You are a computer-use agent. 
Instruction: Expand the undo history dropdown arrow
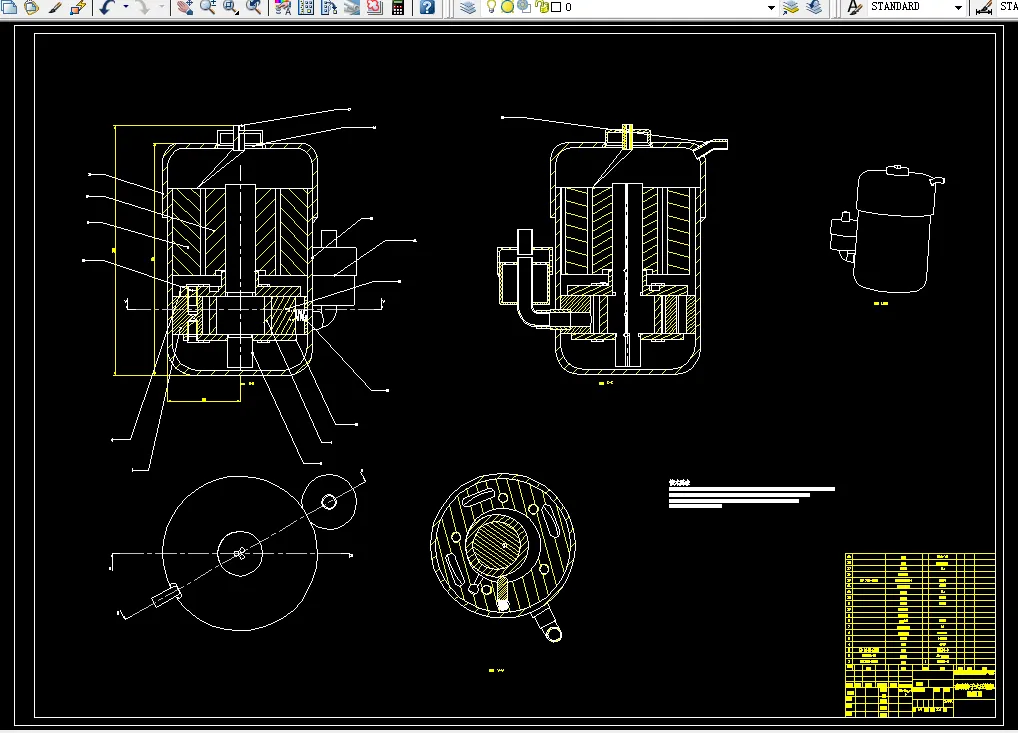pos(126,7)
